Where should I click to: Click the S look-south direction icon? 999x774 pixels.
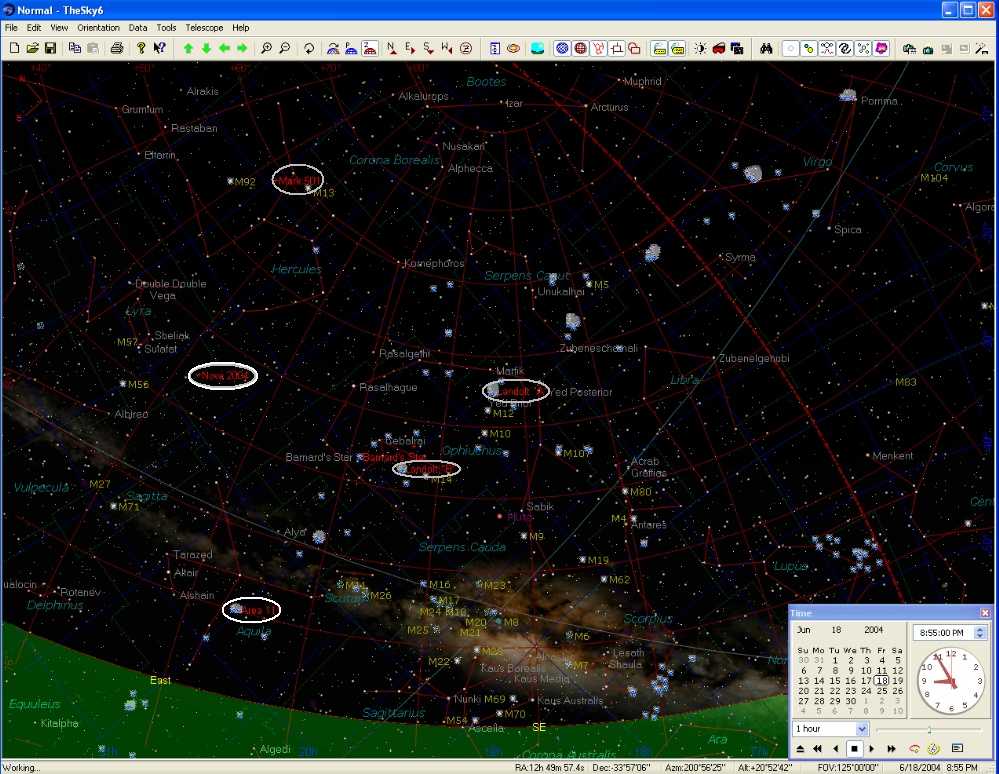coord(428,47)
